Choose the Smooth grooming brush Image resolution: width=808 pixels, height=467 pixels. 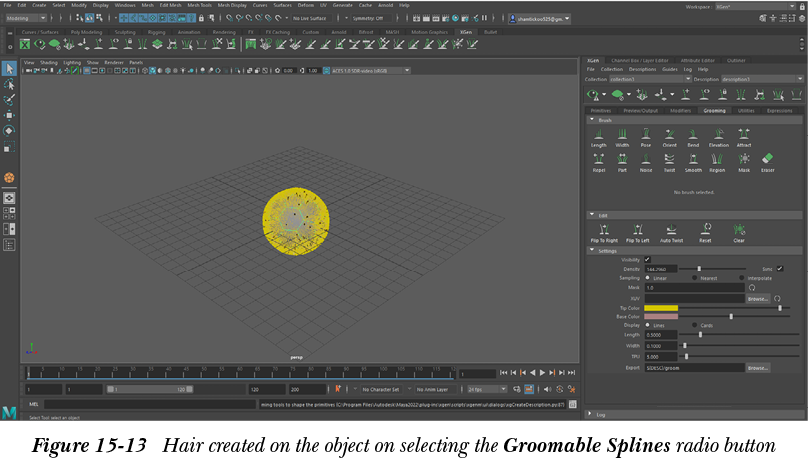coord(694,160)
